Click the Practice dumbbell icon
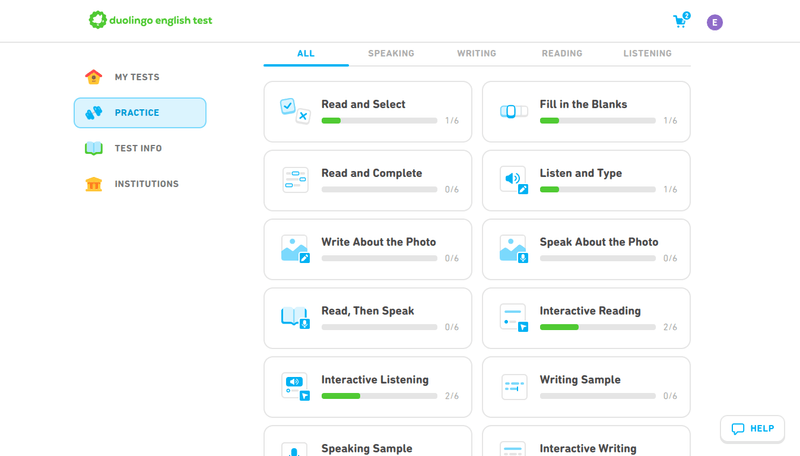800x456 pixels. pyautogui.click(x=93, y=113)
